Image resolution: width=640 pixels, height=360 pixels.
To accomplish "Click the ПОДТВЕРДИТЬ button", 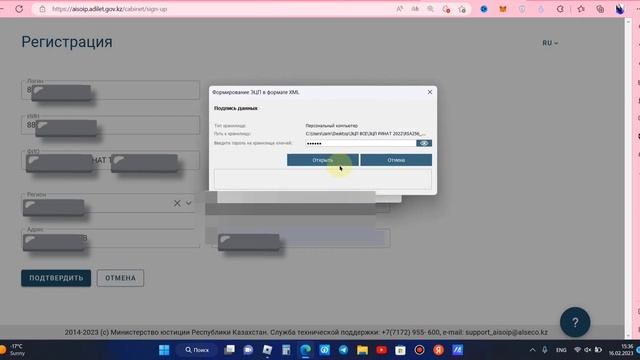I will (x=56, y=278).
